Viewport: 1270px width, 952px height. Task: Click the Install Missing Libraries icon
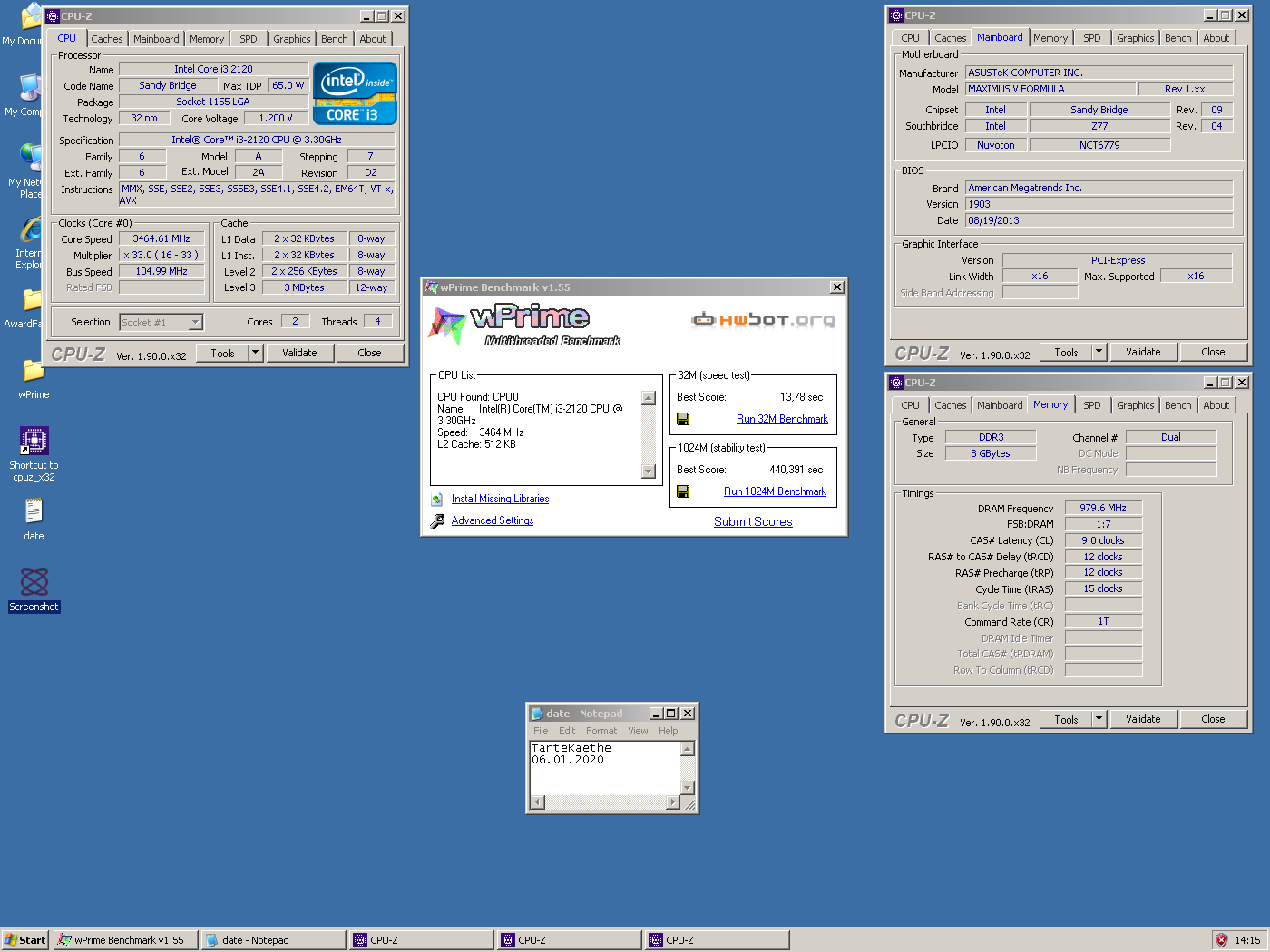pos(437,499)
